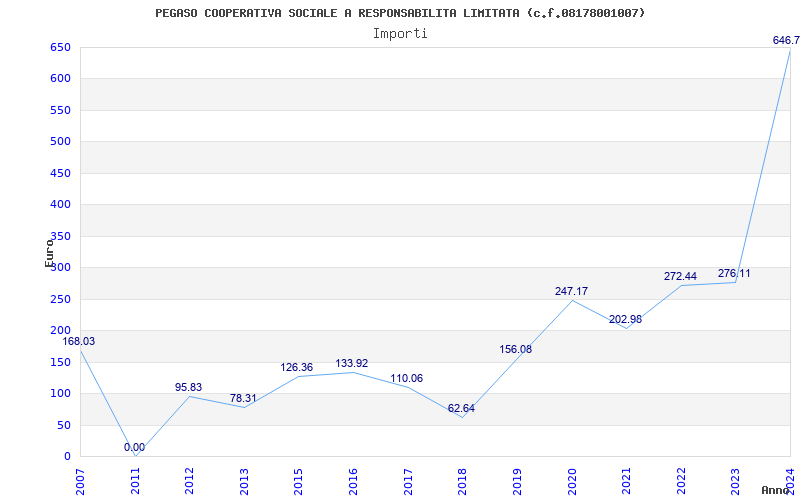The width and height of the screenshot is (800, 500).
Task: Click the 2013 year tick label
Action: click(244, 482)
